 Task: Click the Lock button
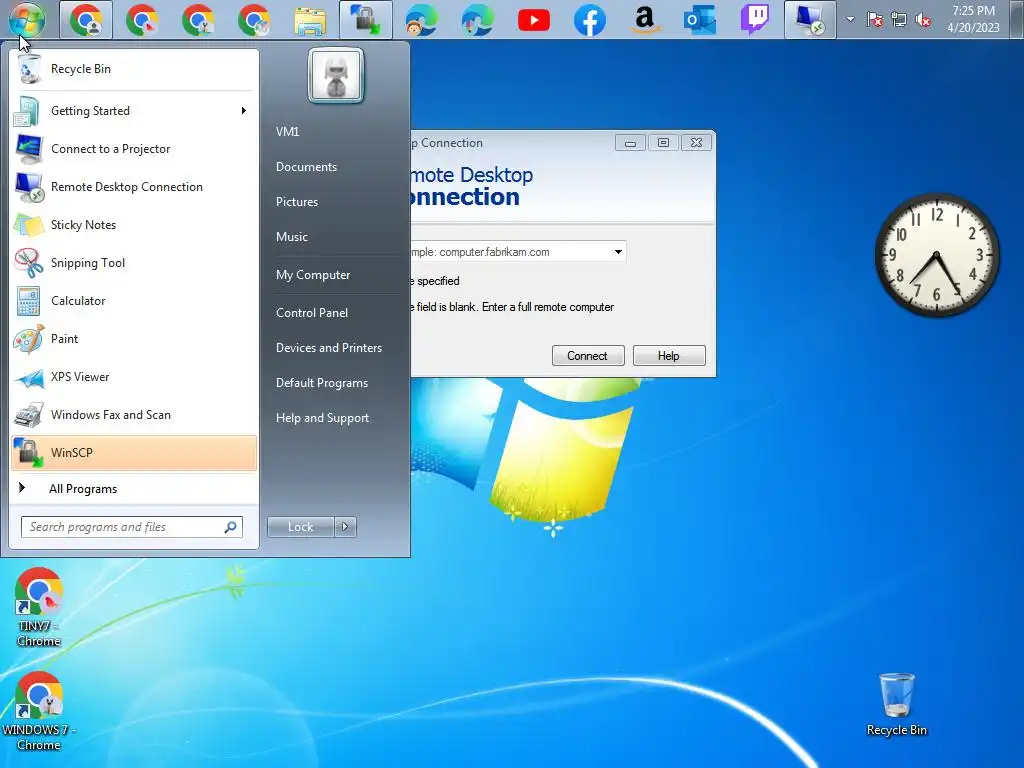click(301, 527)
